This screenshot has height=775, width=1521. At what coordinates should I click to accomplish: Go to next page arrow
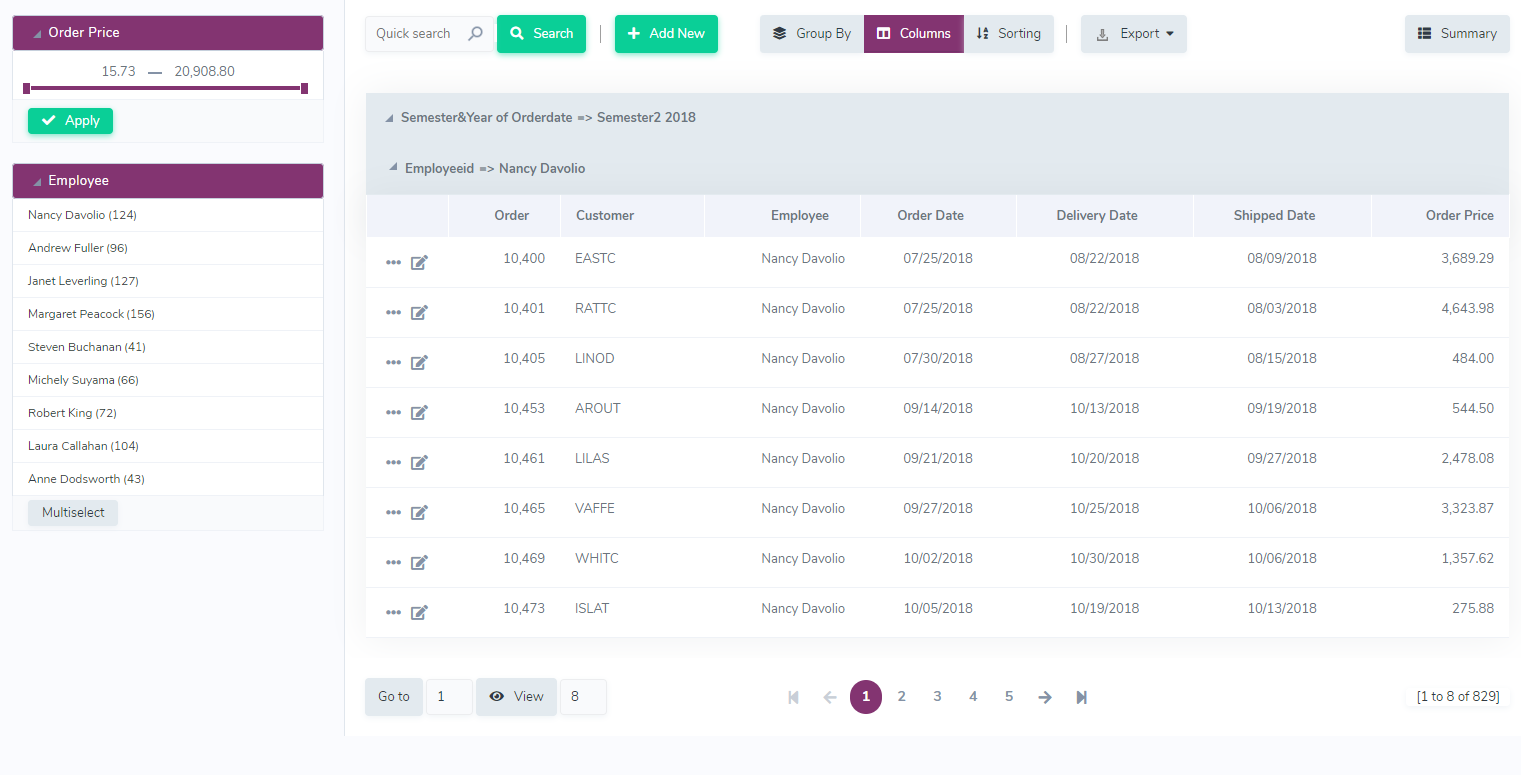pos(1045,697)
